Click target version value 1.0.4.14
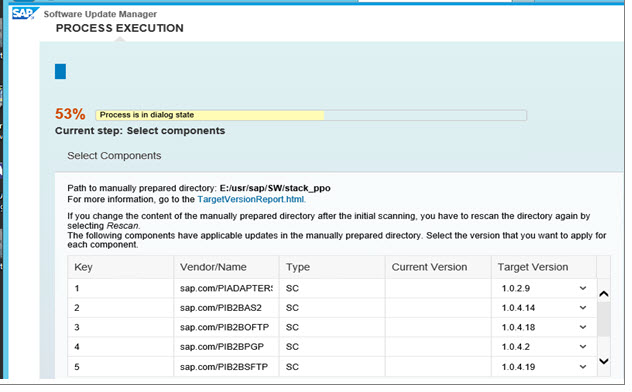The height and width of the screenshot is (392, 632). point(518,307)
